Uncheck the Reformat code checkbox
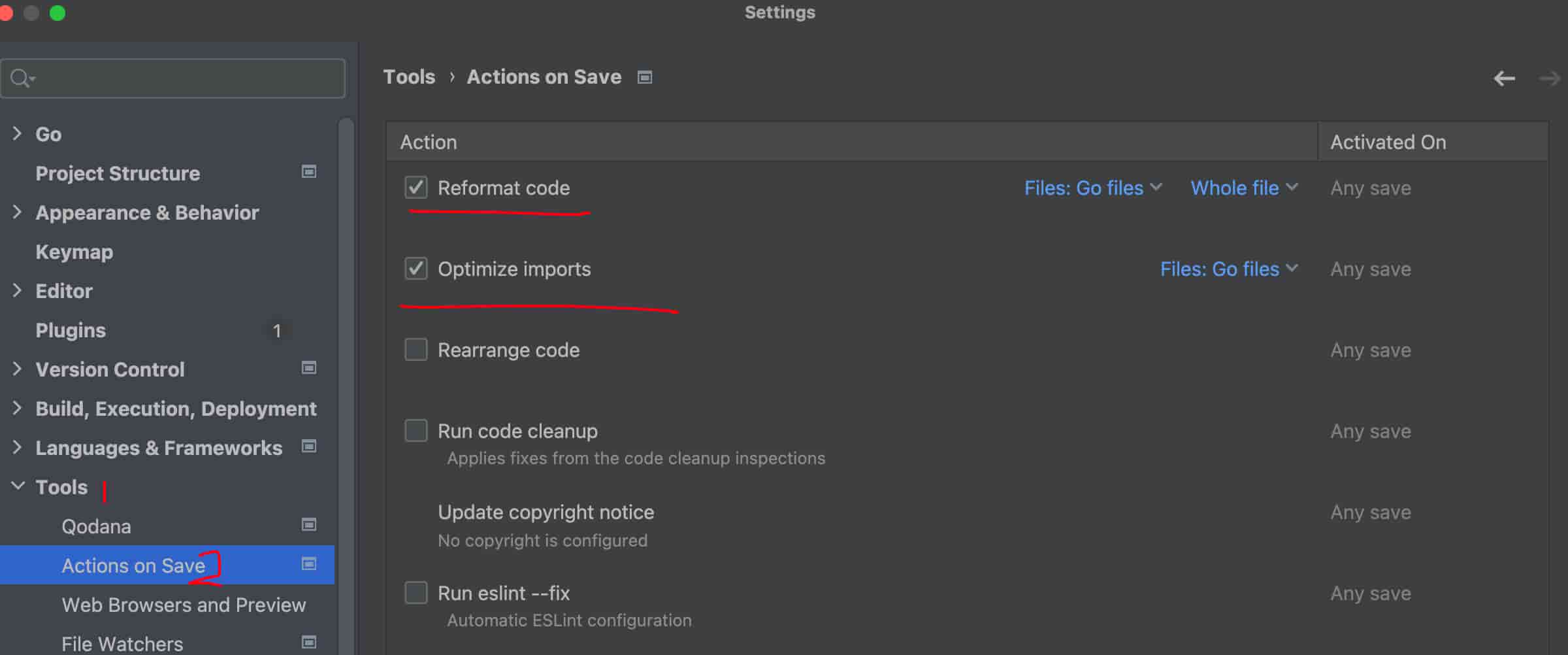1568x655 pixels. 416,188
